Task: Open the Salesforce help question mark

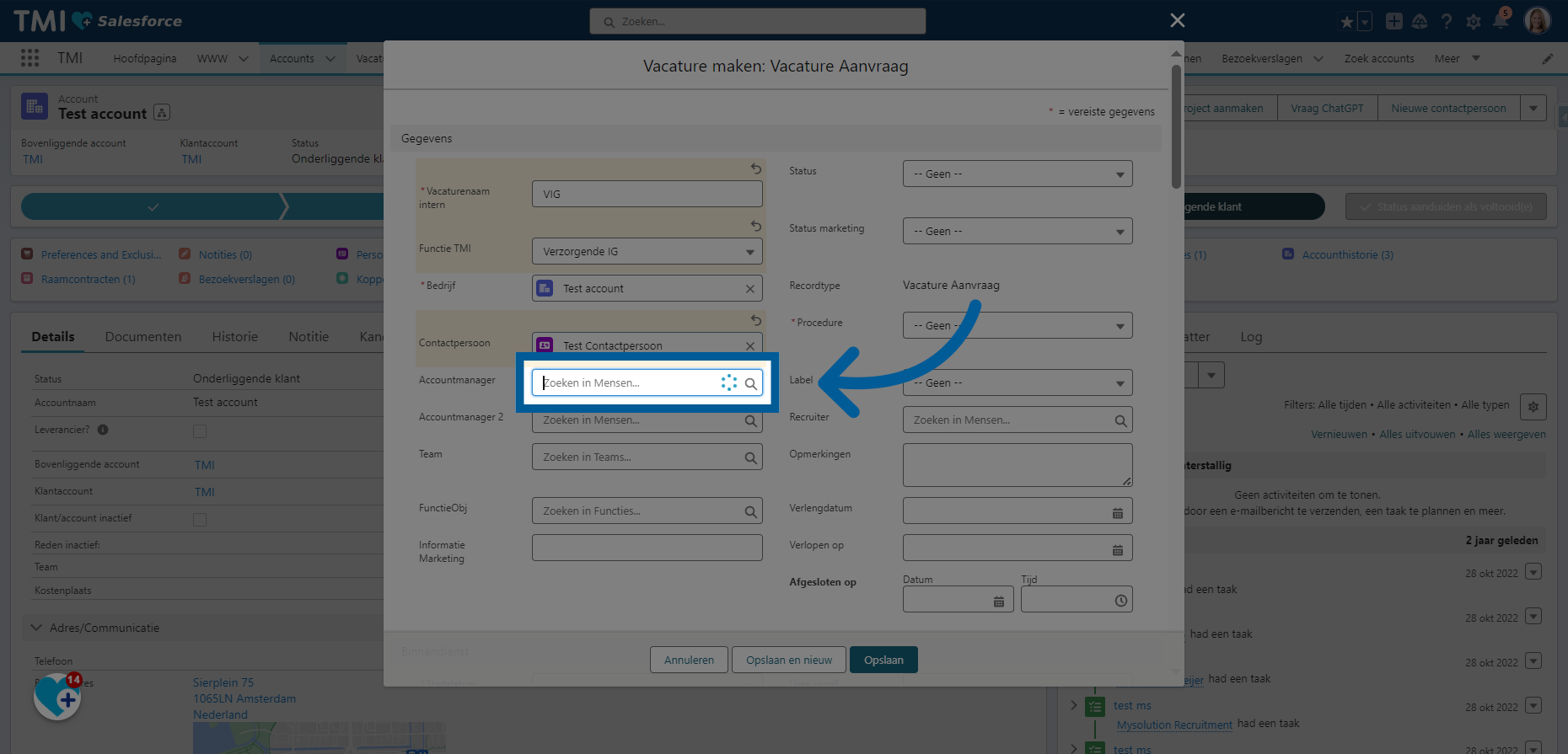Action: click(x=1447, y=21)
